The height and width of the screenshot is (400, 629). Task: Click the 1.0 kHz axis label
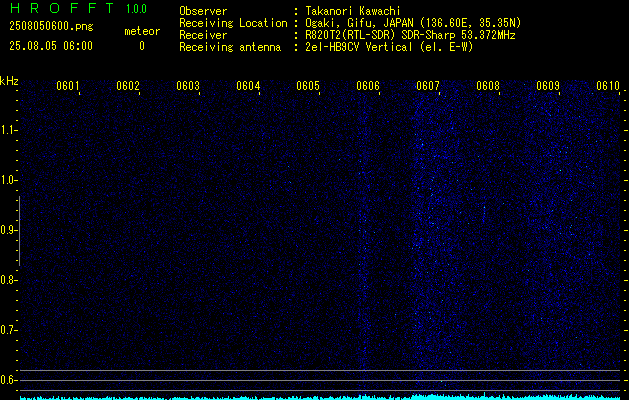pyautogui.click(x=8, y=180)
